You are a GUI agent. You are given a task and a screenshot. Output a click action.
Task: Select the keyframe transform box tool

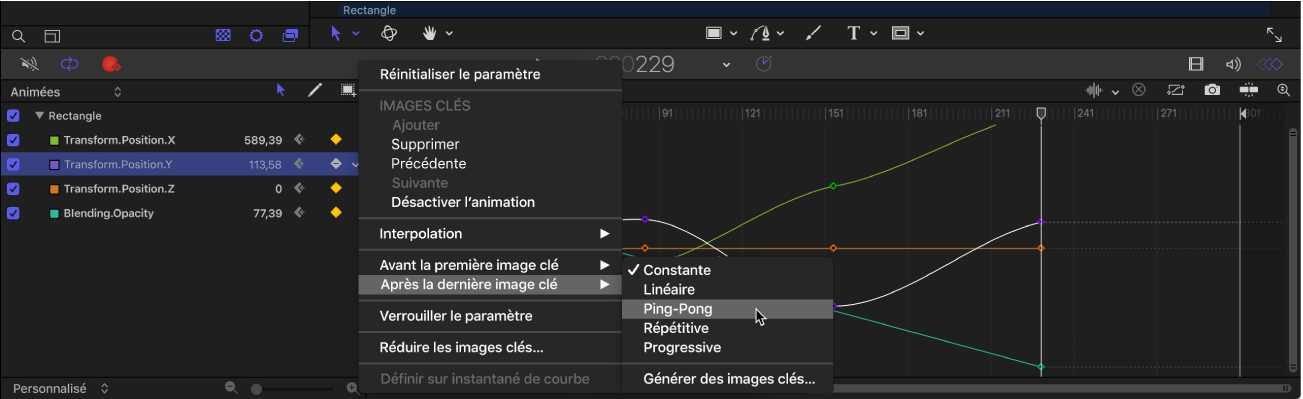tap(348, 90)
